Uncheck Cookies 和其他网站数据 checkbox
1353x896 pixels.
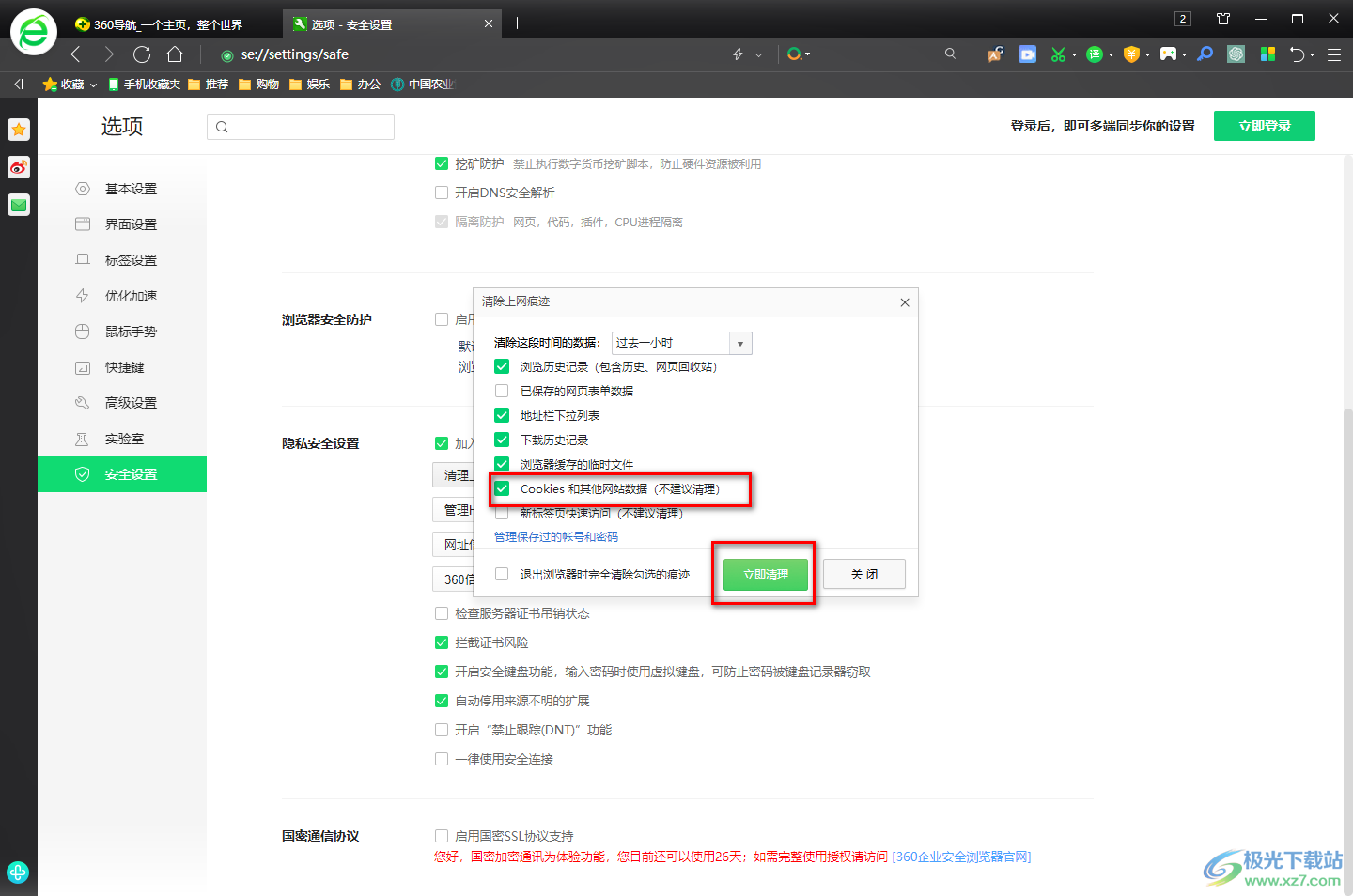(502, 488)
